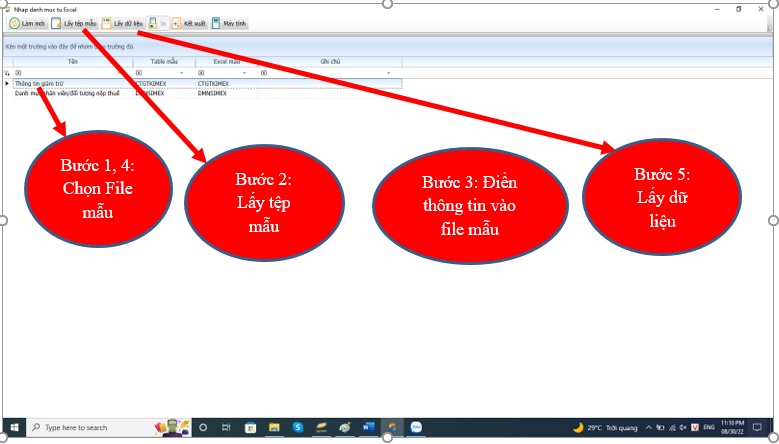Click the Làm mới refresh button
This screenshot has height=444, width=779.
tap(28, 23)
